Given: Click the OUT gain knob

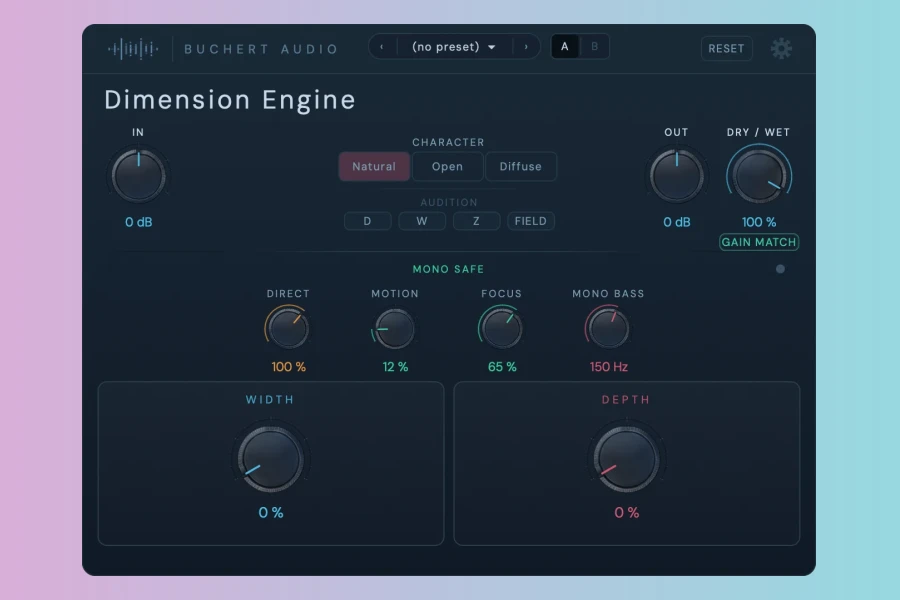Looking at the screenshot, I should pyautogui.click(x=677, y=176).
